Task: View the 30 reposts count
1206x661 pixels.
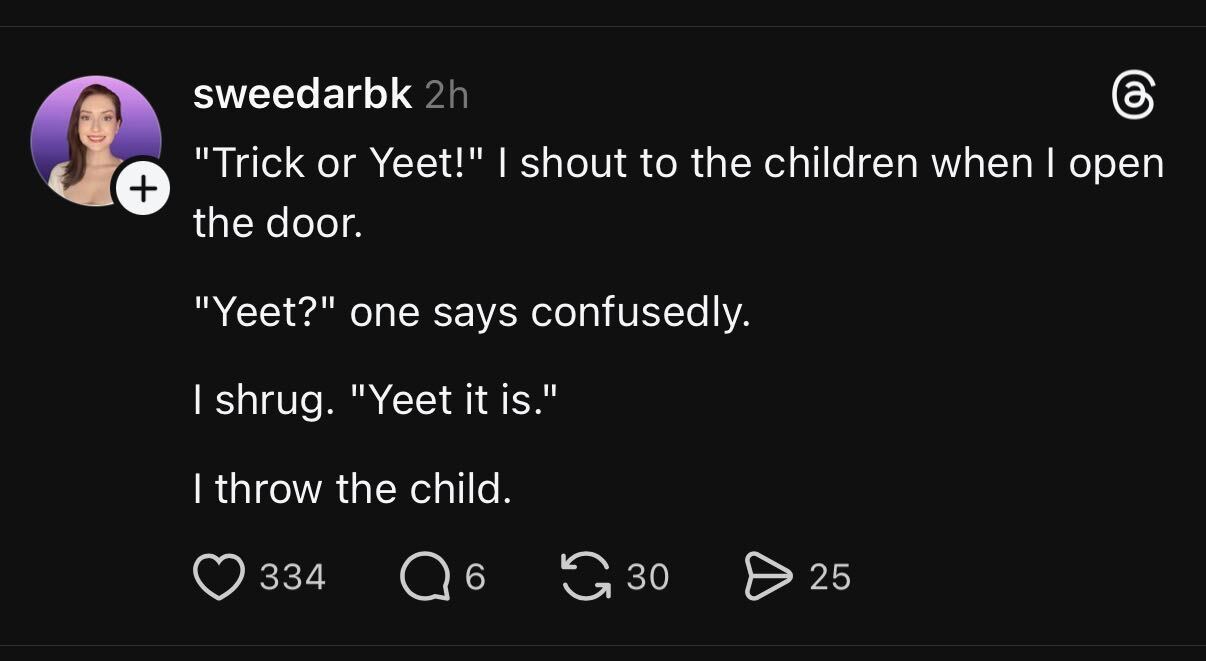Action: [648, 578]
